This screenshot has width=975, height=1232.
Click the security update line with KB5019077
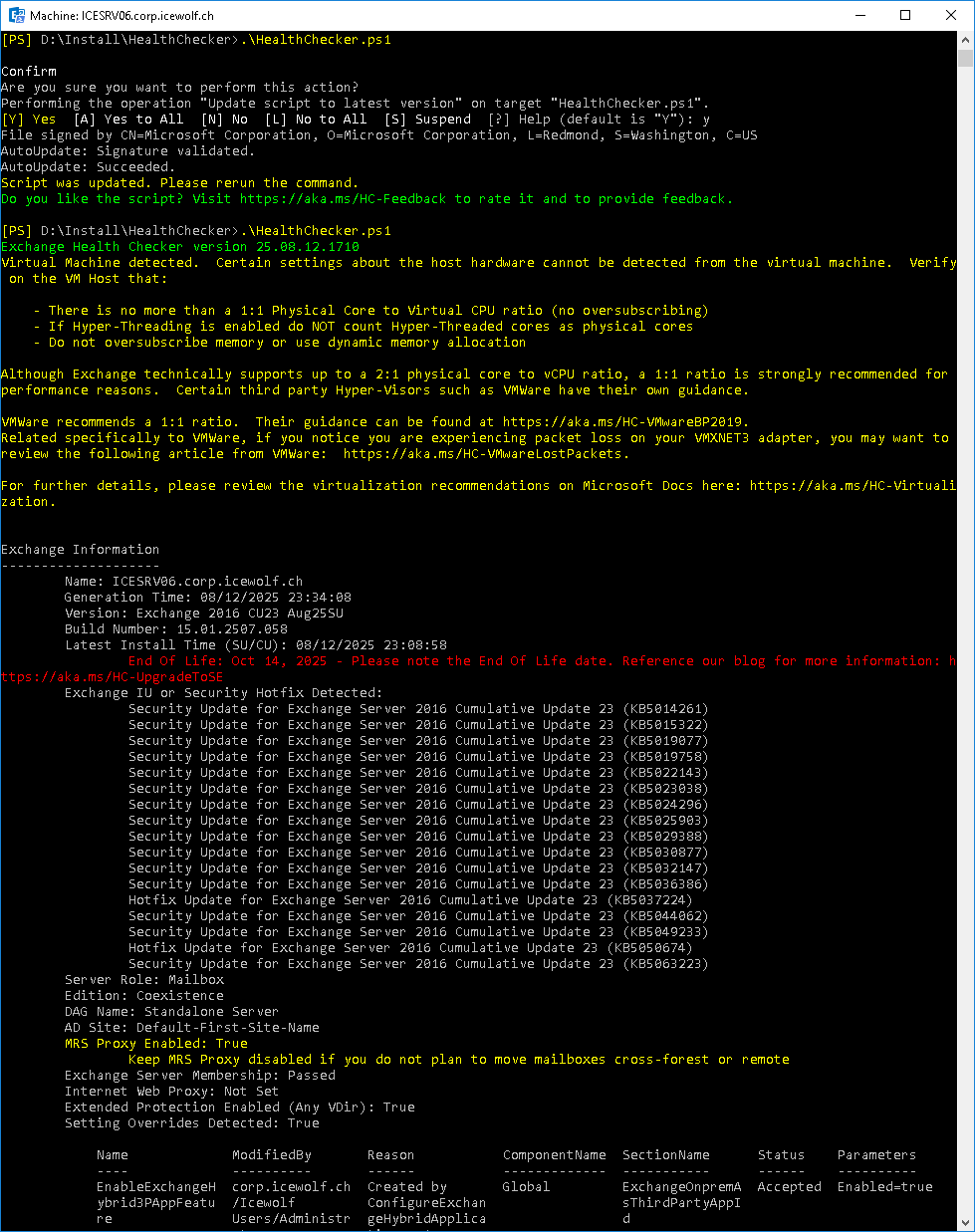pos(418,741)
